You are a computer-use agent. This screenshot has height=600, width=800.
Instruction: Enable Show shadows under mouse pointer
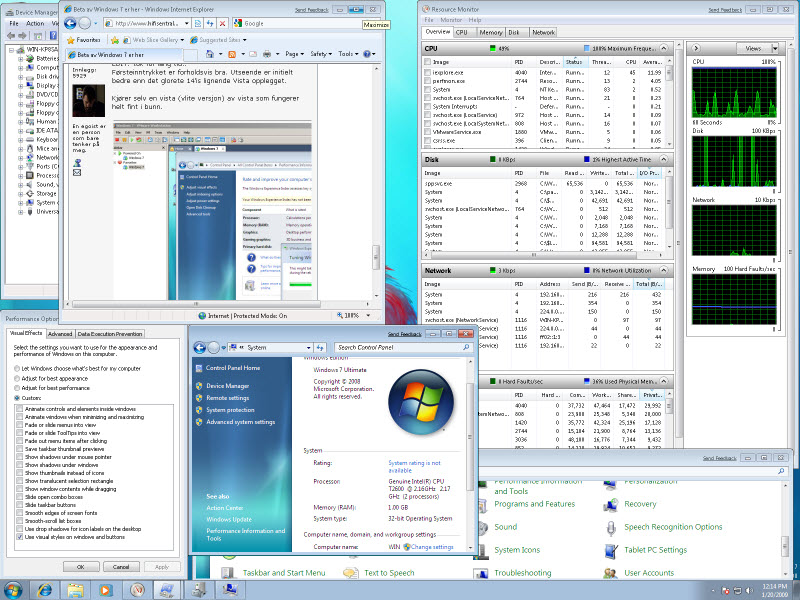point(20,457)
